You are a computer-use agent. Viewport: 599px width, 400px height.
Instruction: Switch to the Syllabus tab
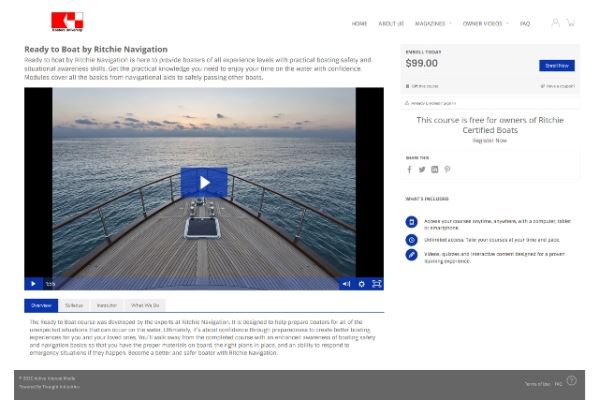tap(74, 305)
